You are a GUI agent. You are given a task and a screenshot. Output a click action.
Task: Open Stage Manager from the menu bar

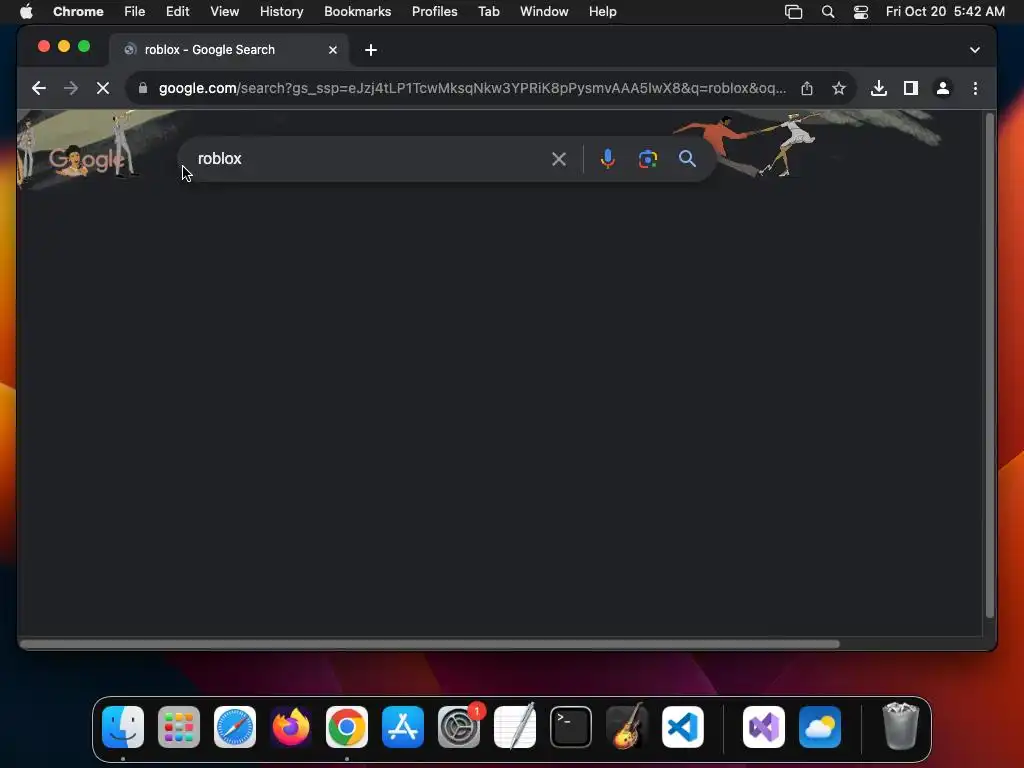coord(793,12)
